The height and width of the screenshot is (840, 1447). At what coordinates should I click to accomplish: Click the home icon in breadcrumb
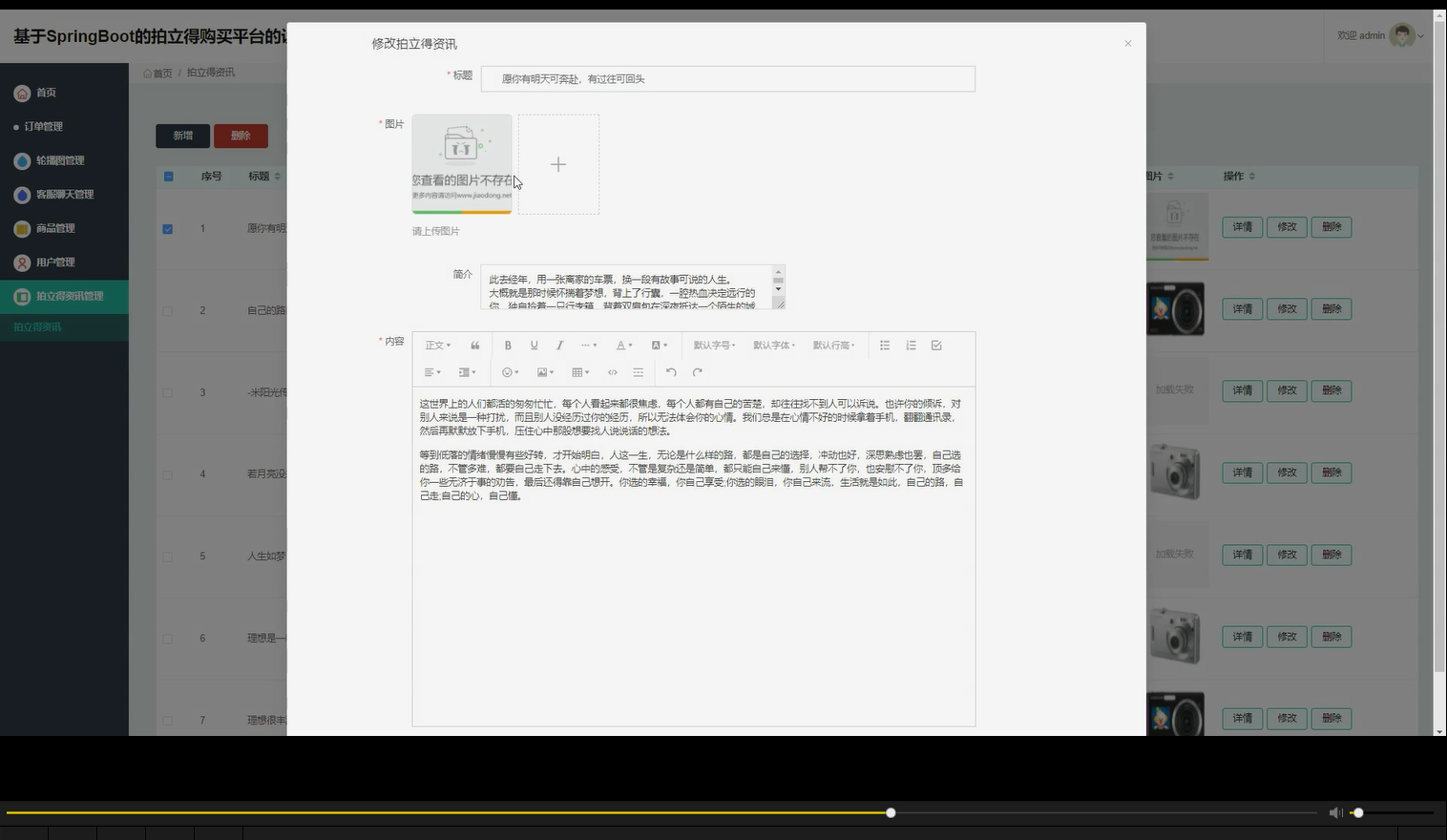(x=148, y=73)
